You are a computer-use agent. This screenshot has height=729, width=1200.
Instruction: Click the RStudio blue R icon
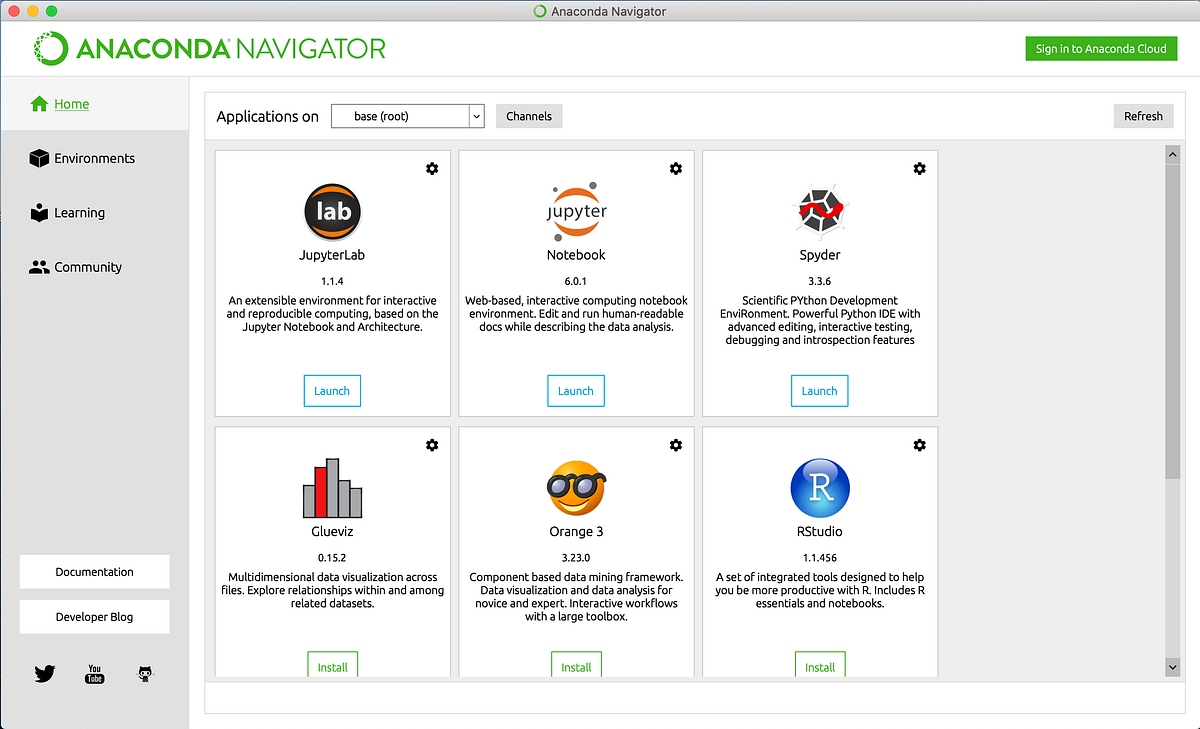(x=820, y=489)
